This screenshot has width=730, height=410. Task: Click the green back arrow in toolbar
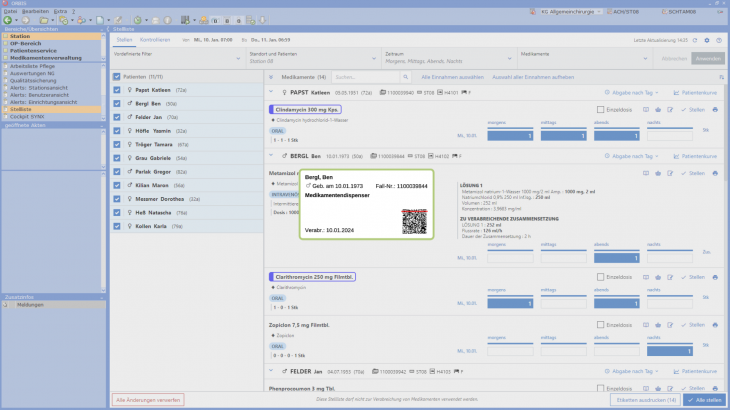coord(8,20)
